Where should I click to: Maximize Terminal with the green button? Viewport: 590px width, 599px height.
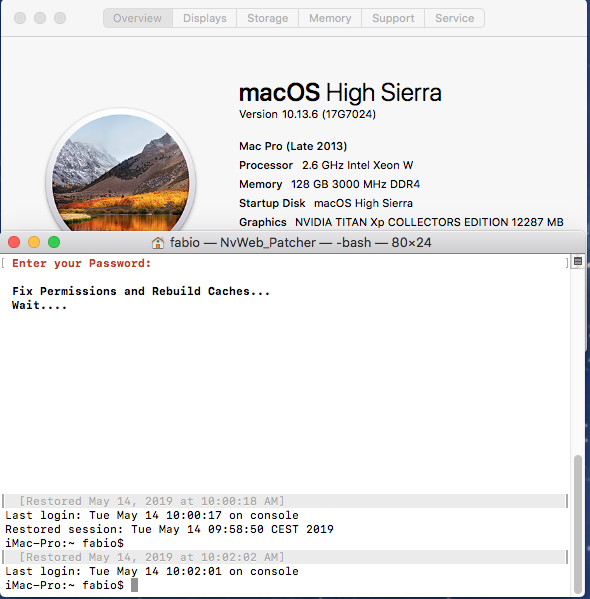pos(54,242)
